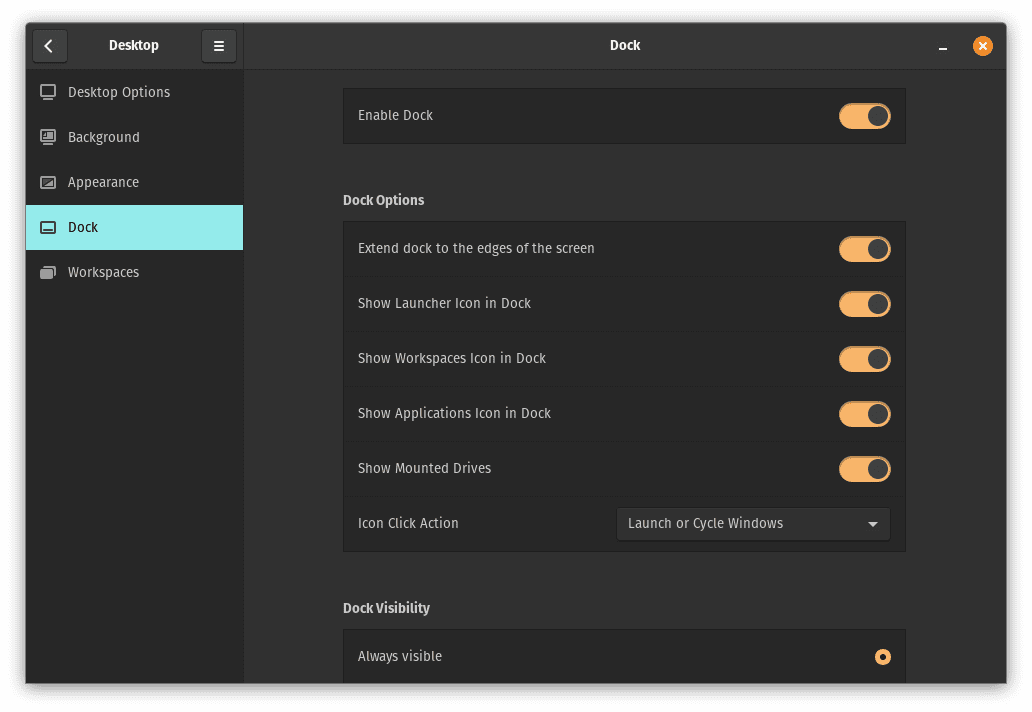Click the Dock Options heading
The height and width of the screenshot is (712, 1032).
384,200
